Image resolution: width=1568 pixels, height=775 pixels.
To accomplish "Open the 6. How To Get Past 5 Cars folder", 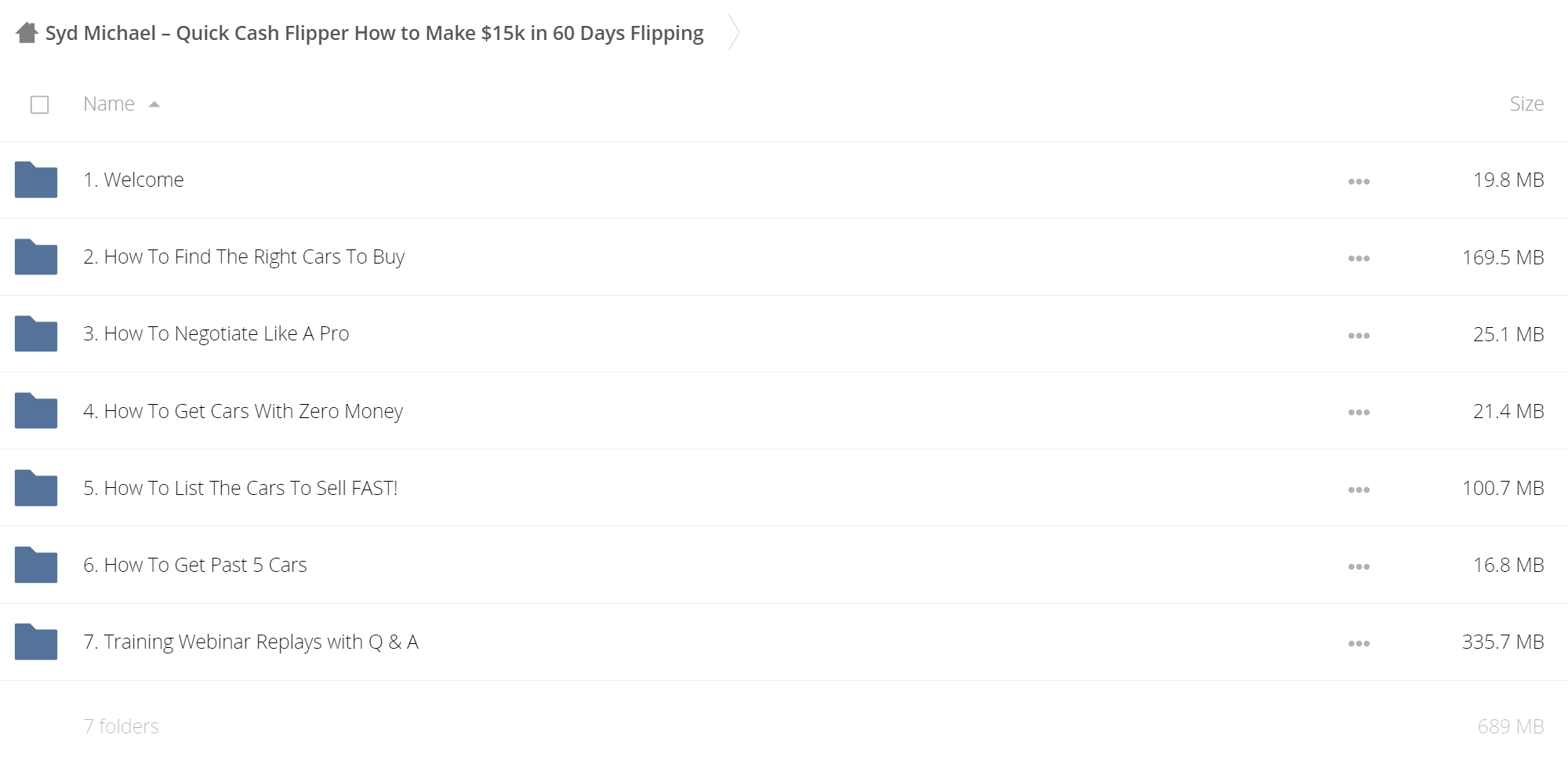I will pos(195,565).
